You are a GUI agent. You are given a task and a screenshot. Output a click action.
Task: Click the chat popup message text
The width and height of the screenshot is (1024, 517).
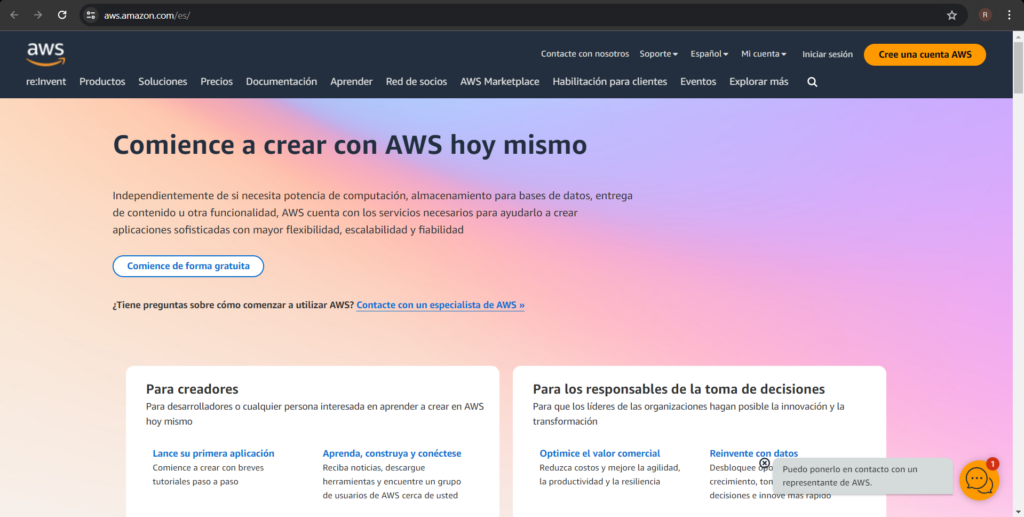click(850, 476)
